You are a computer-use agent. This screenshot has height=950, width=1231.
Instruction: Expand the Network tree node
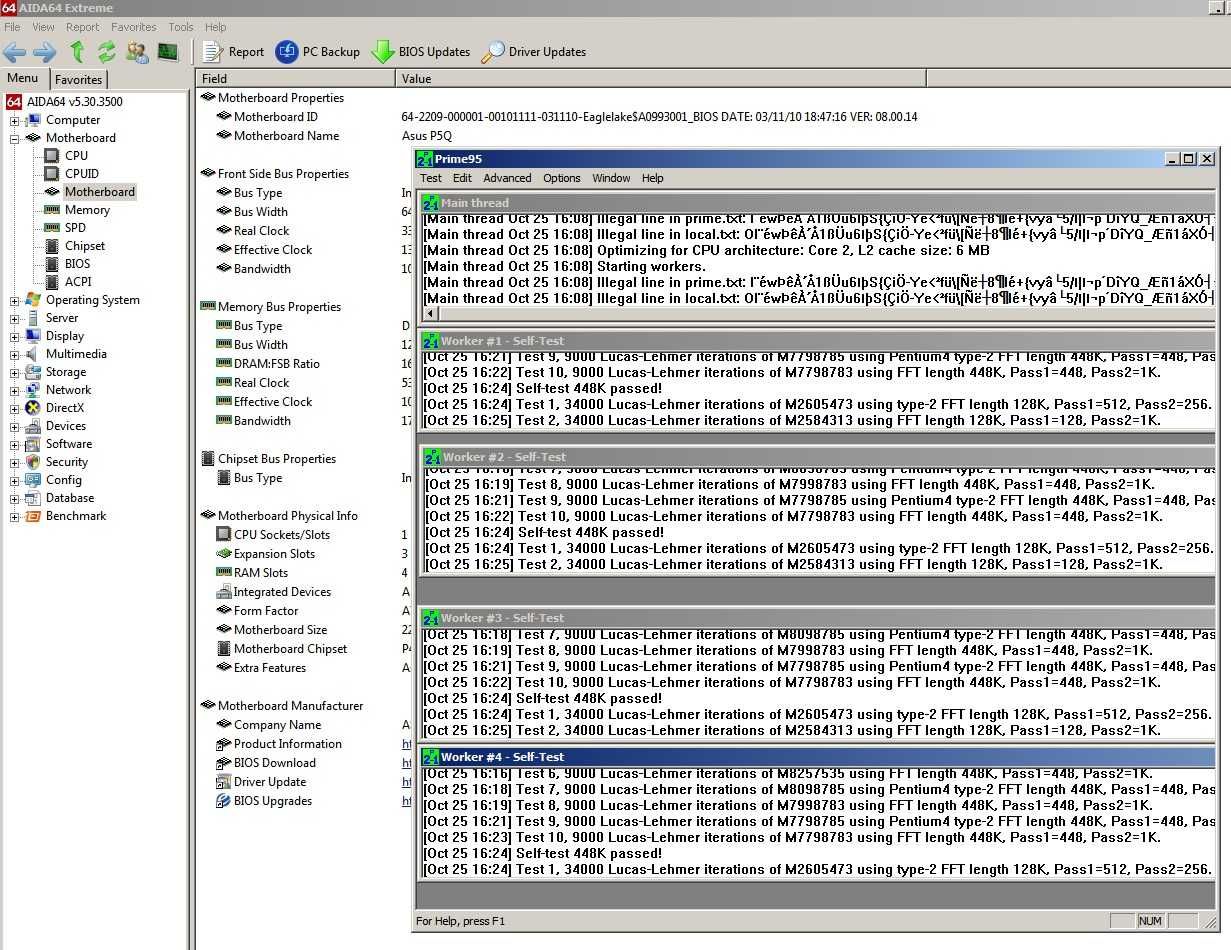coord(15,390)
